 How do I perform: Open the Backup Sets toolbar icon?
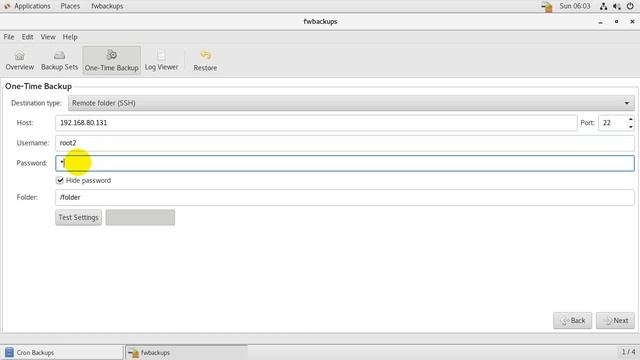coord(60,60)
